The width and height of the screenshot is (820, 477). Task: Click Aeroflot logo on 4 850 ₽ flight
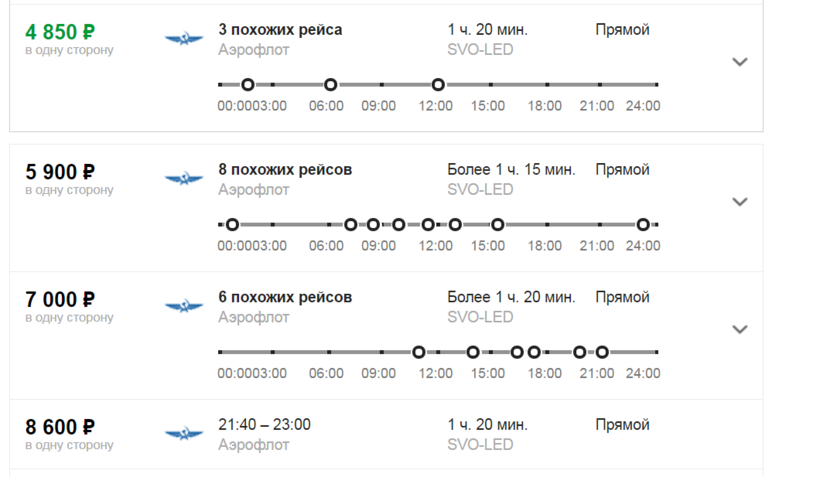pos(184,40)
